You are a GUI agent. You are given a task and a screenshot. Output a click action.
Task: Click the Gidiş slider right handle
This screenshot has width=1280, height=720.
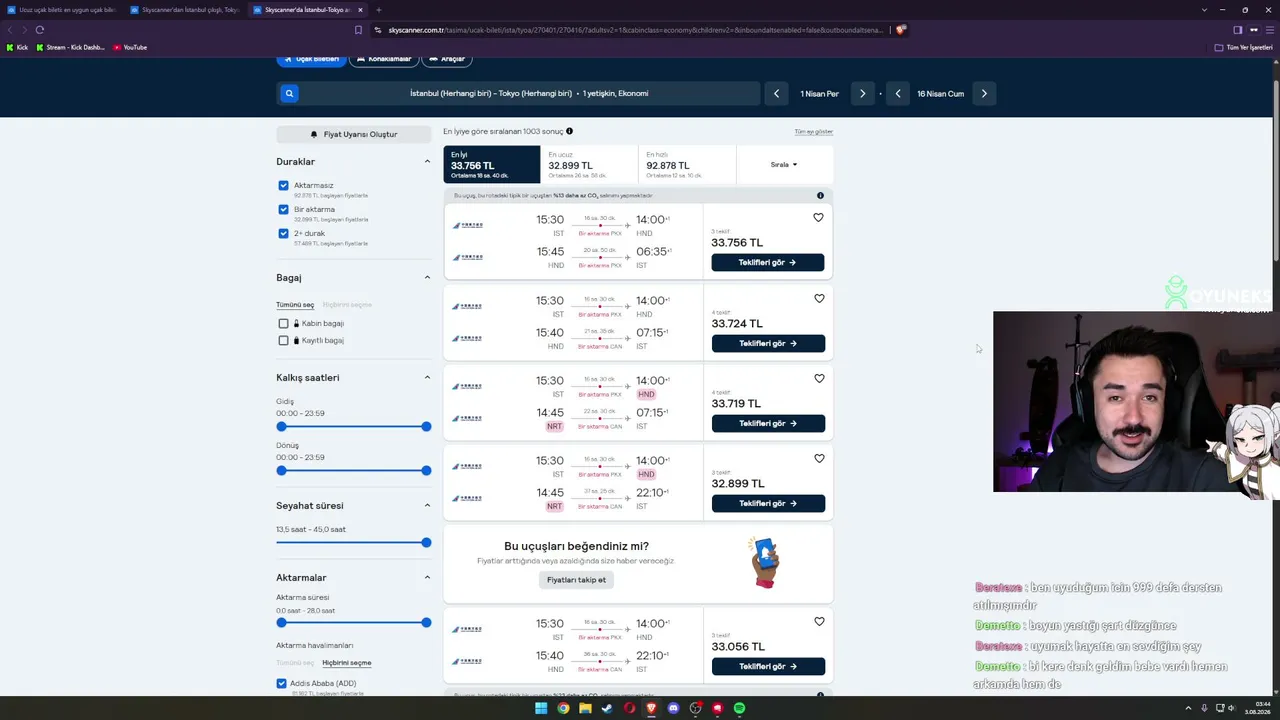coord(426,427)
